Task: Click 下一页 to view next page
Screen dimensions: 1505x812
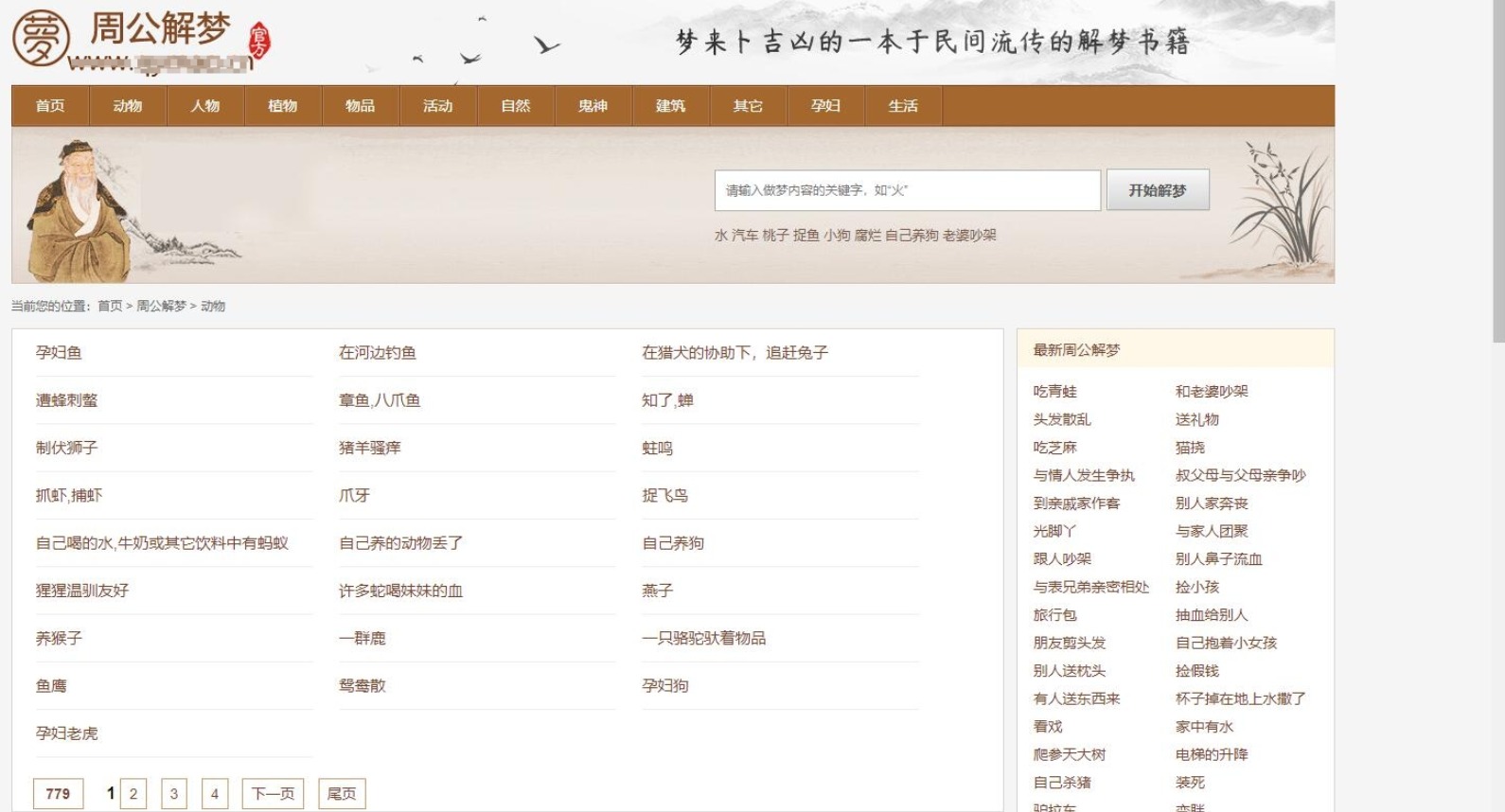Action: click(273, 794)
